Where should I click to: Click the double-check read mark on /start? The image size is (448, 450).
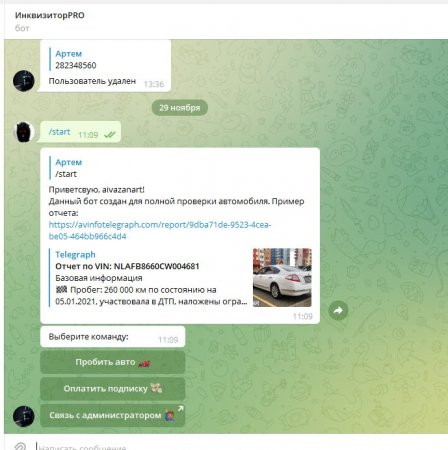(x=110, y=135)
